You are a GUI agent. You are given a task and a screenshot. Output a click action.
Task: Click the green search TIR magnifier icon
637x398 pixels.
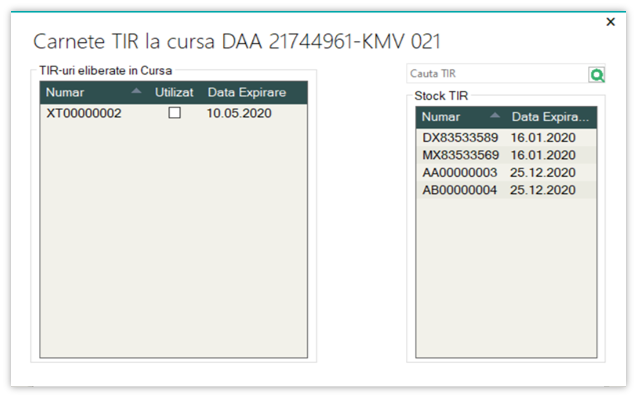(597, 75)
